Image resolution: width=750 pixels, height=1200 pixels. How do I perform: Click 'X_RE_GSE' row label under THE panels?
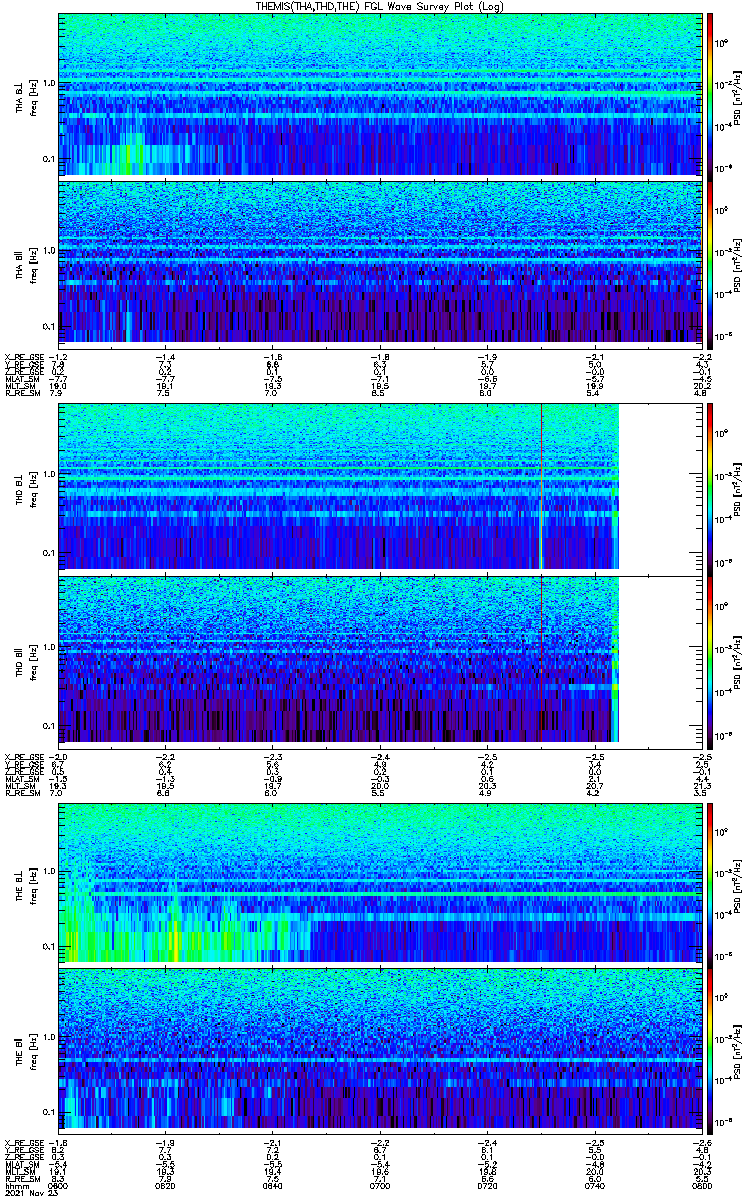click(x=23, y=1143)
